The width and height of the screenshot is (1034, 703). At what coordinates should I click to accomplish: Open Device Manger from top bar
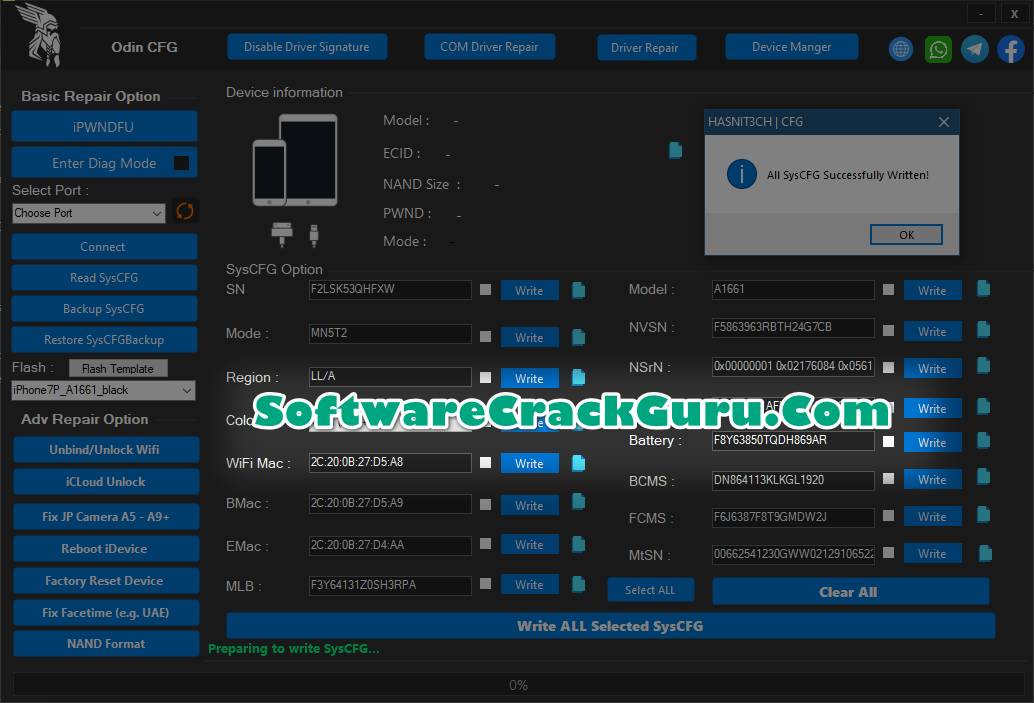point(791,47)
